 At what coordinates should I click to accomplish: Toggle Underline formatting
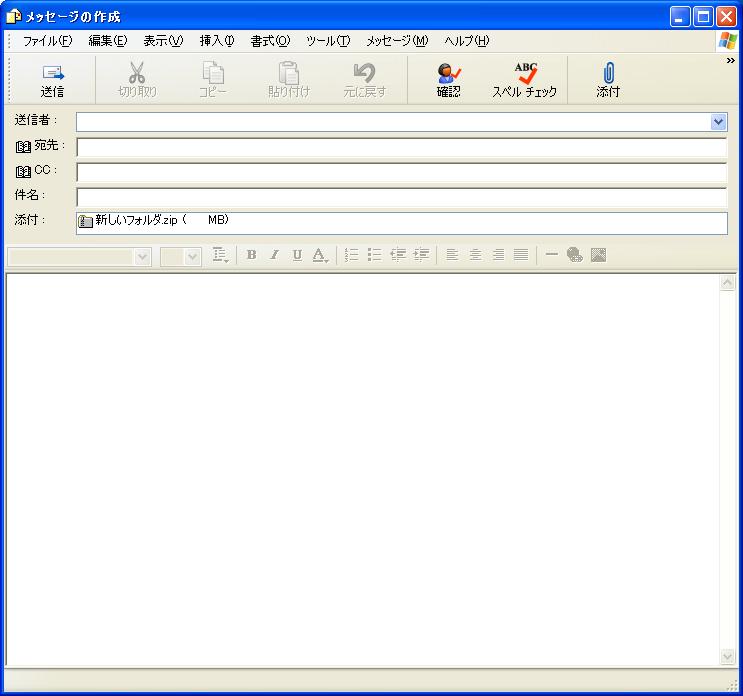[297, 255]
